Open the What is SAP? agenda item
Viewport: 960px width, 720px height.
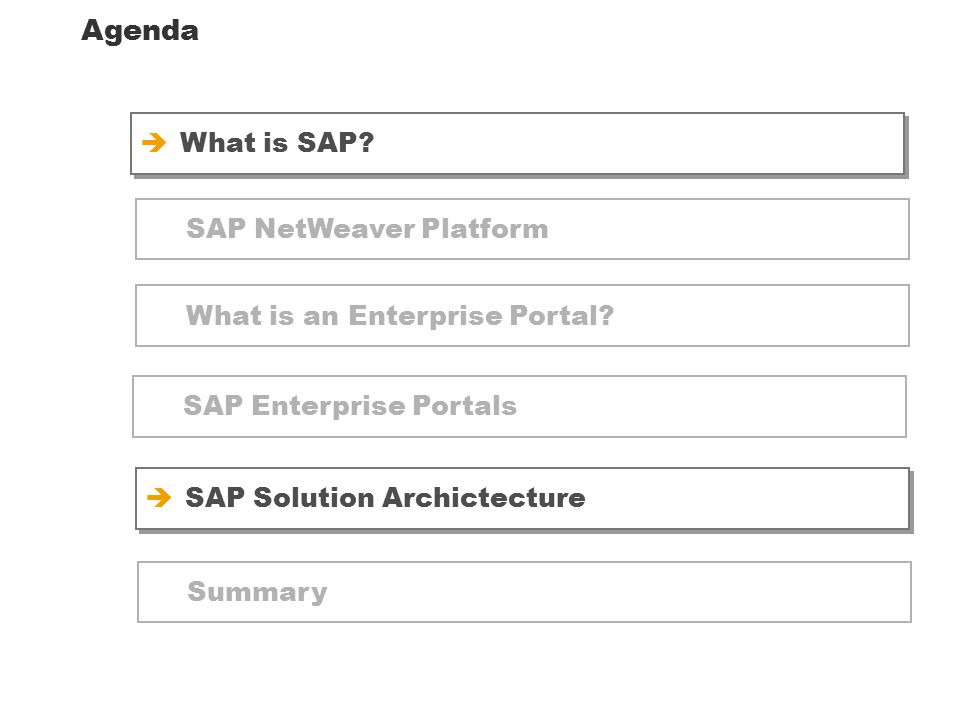pyautogui.click(x=517, y=143)
